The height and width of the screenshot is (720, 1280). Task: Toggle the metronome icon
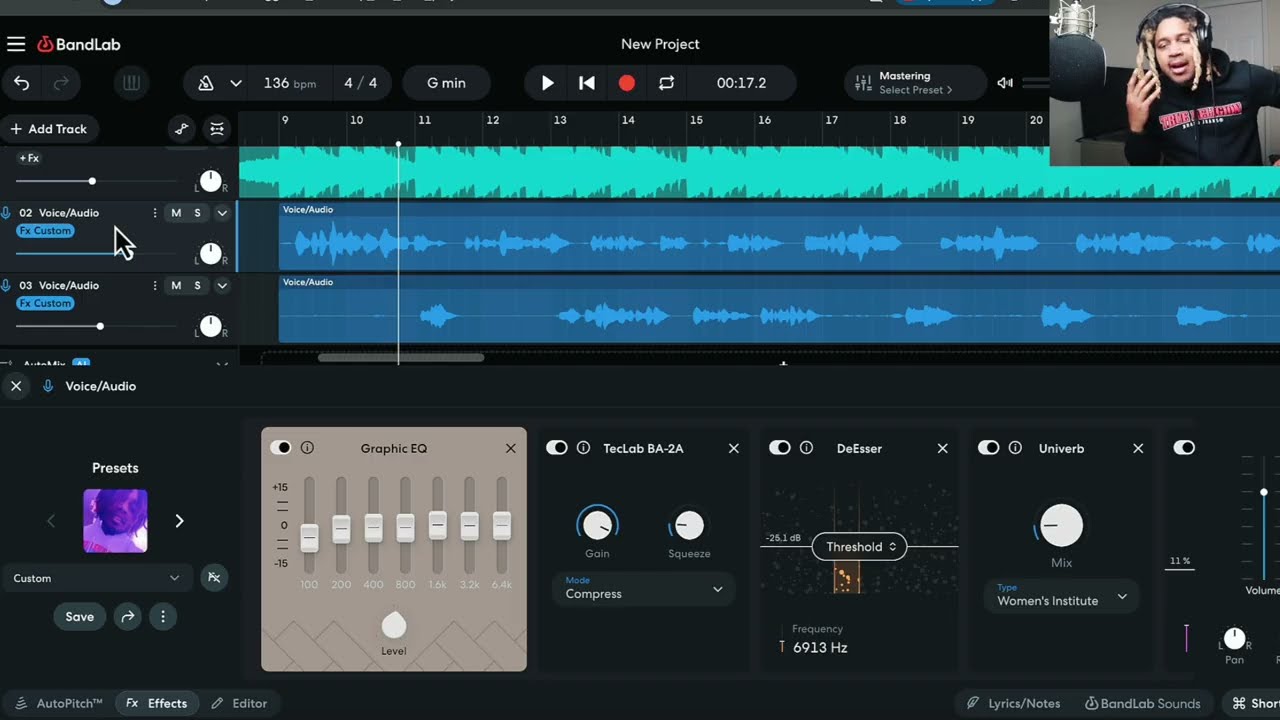pos(206,83)
